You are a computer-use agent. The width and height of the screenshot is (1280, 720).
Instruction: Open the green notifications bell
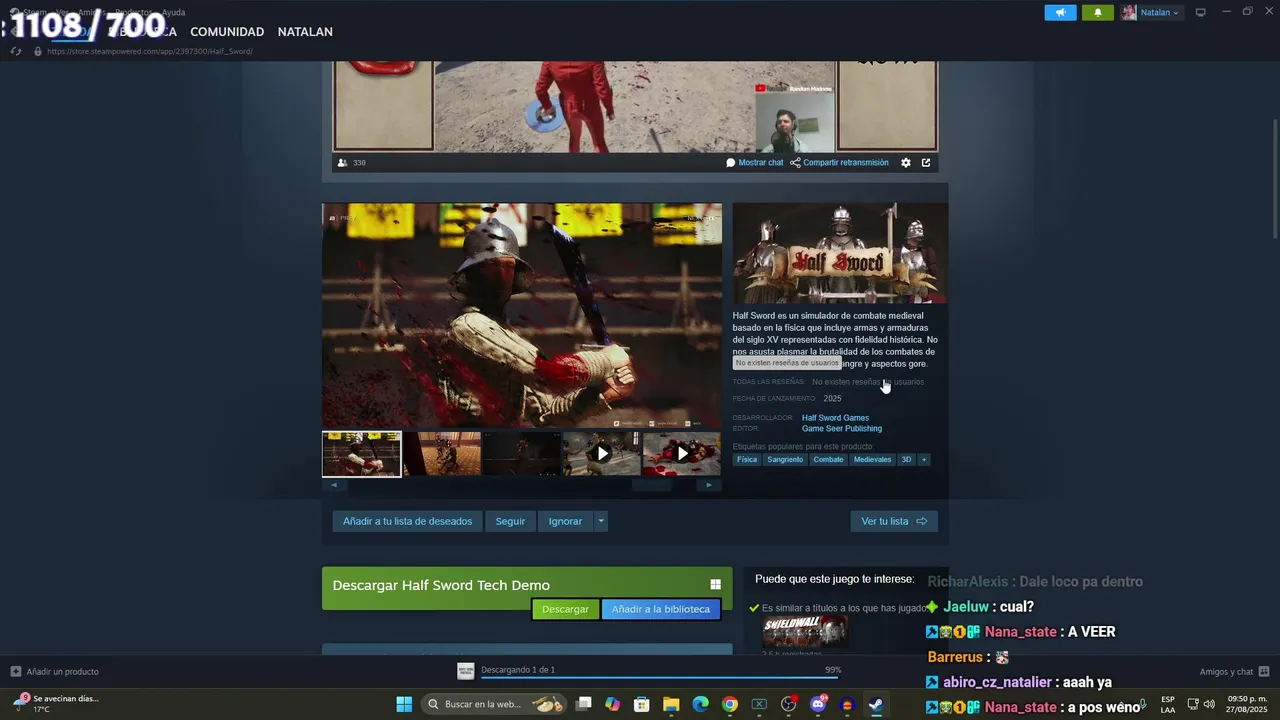(x=1097, y=12)
